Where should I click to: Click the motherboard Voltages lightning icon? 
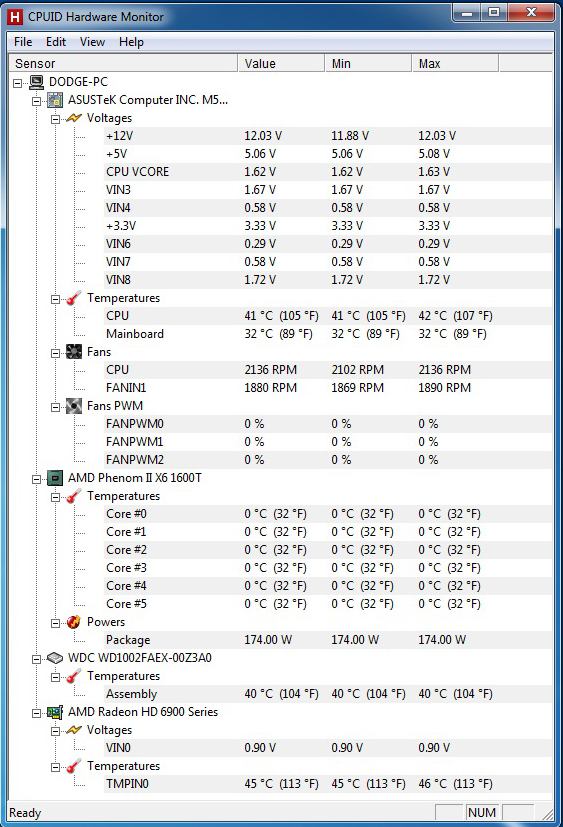74,118
